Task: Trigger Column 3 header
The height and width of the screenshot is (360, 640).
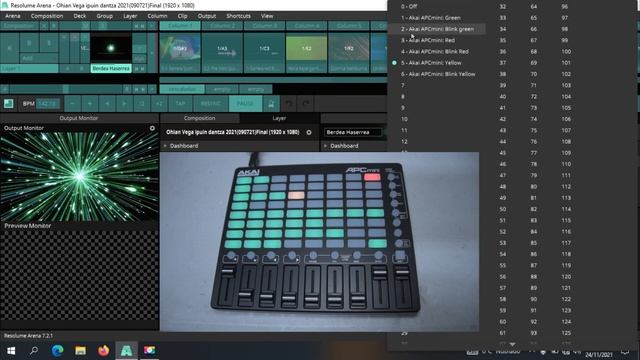Action: pos(264,26)
